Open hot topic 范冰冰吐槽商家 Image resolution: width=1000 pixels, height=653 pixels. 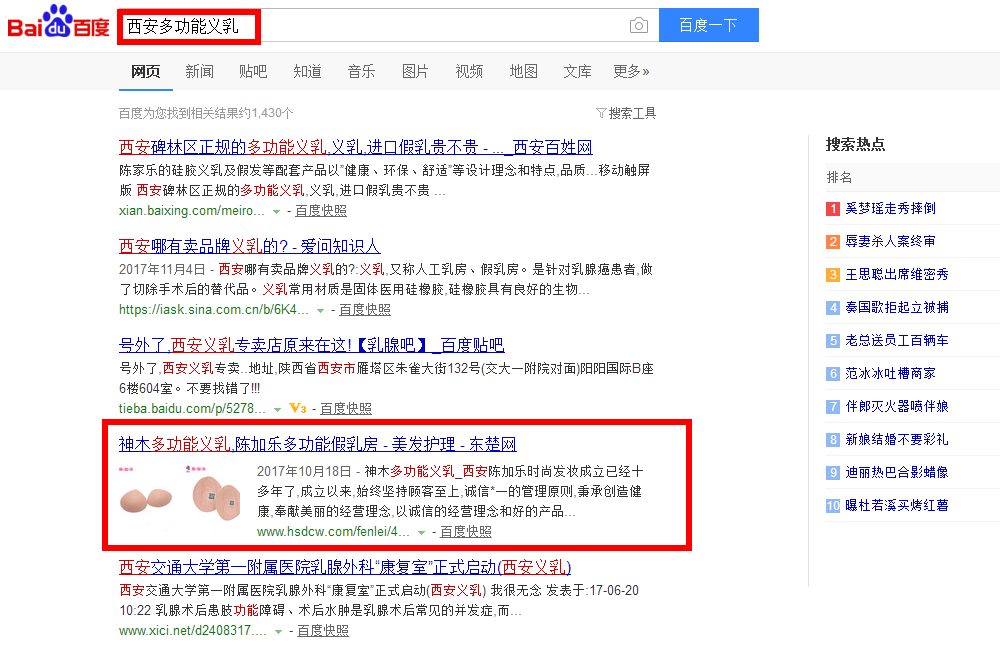click(x=890, y=374)
